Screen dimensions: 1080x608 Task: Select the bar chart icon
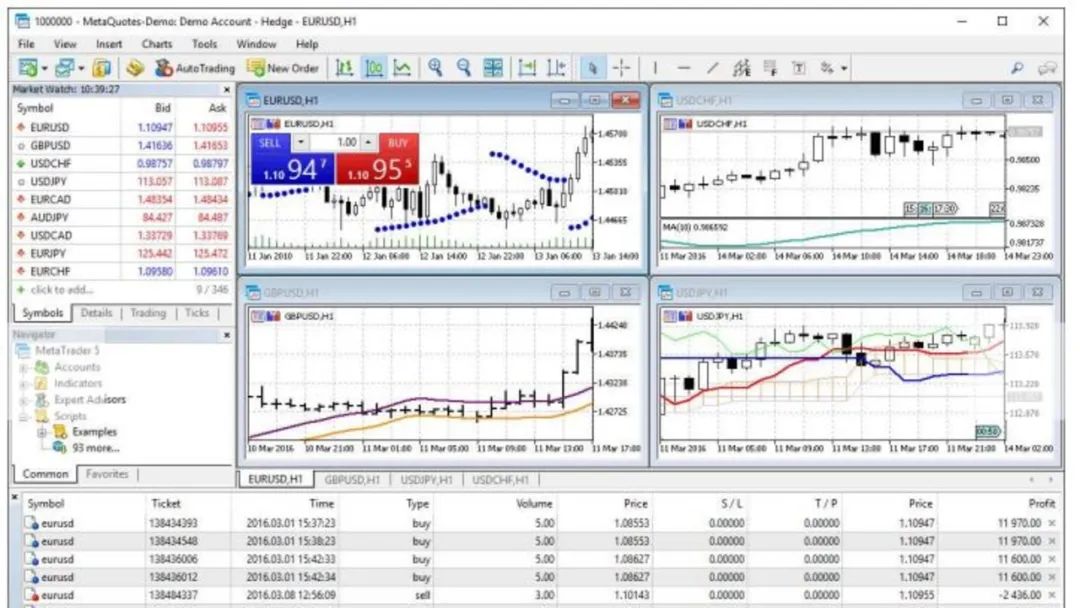(x=344, y=68)
